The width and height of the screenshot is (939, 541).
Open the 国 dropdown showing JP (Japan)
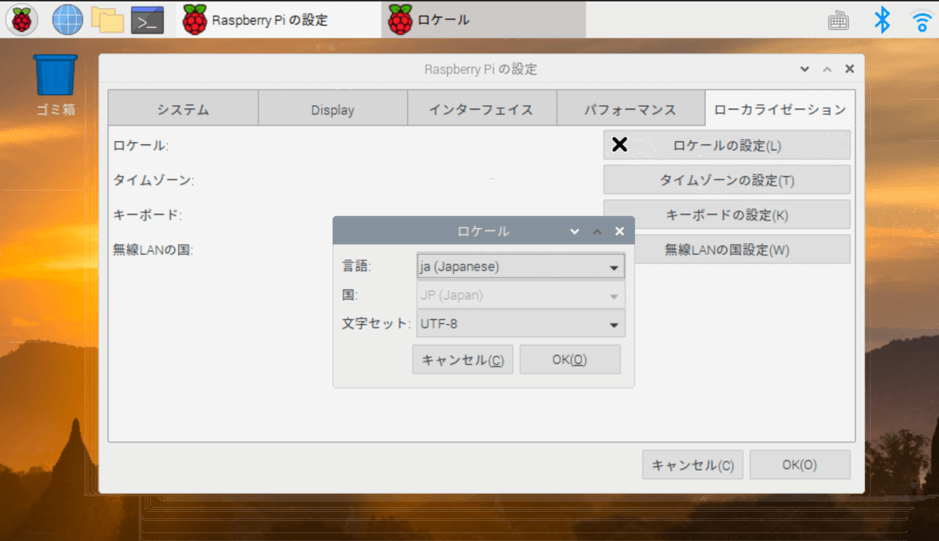[x=520, y=295]
